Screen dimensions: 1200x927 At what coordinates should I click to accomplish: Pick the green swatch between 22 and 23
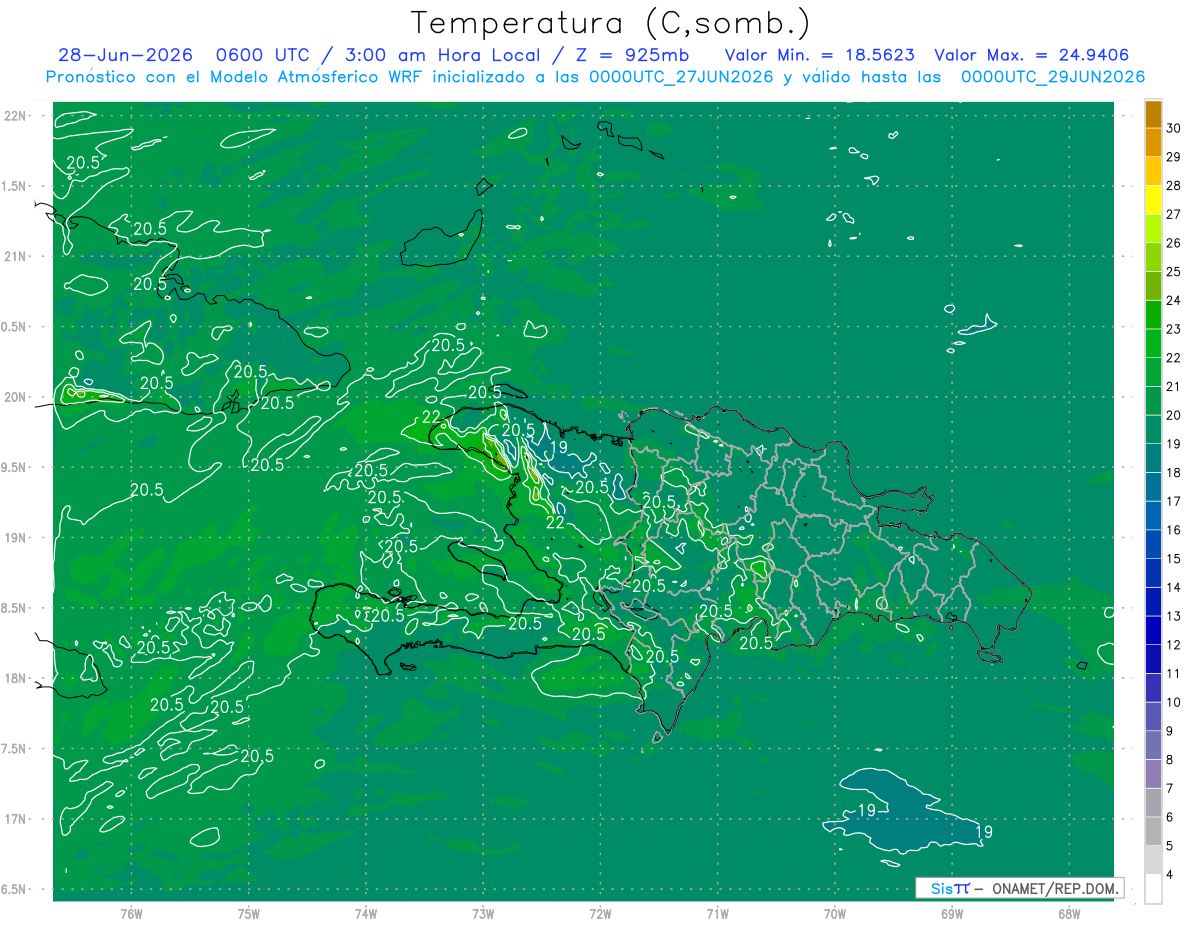(1153, 344)
